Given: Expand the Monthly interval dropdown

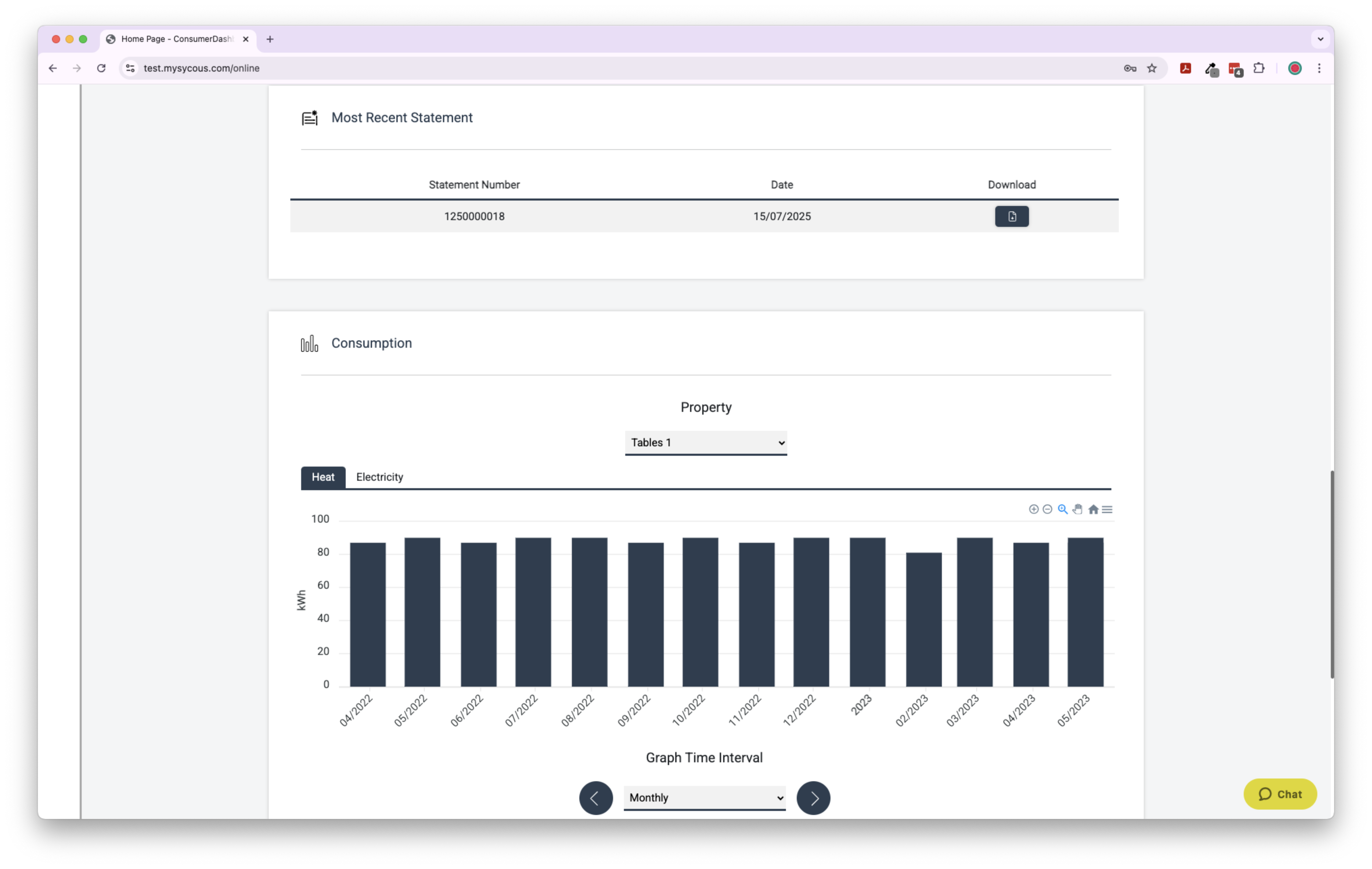Looking at the screenshot, I should (x=704, y=797).
